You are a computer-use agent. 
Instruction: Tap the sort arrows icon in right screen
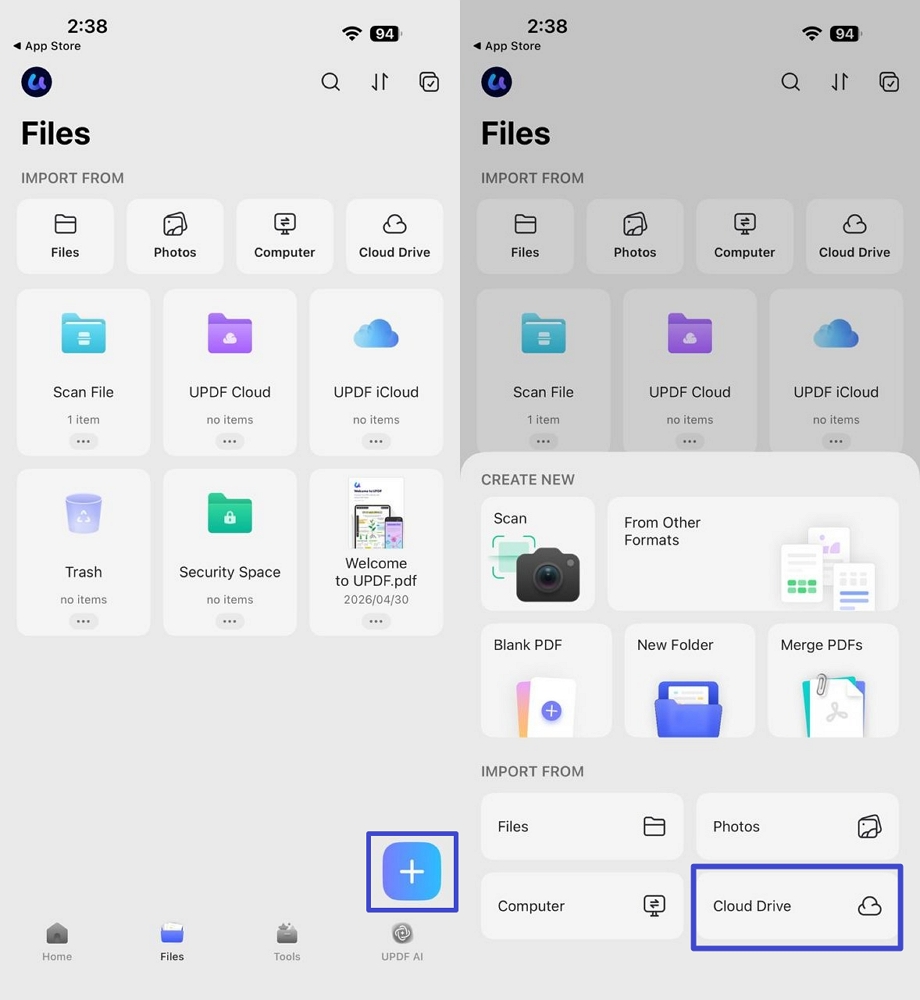click(840, 82)
